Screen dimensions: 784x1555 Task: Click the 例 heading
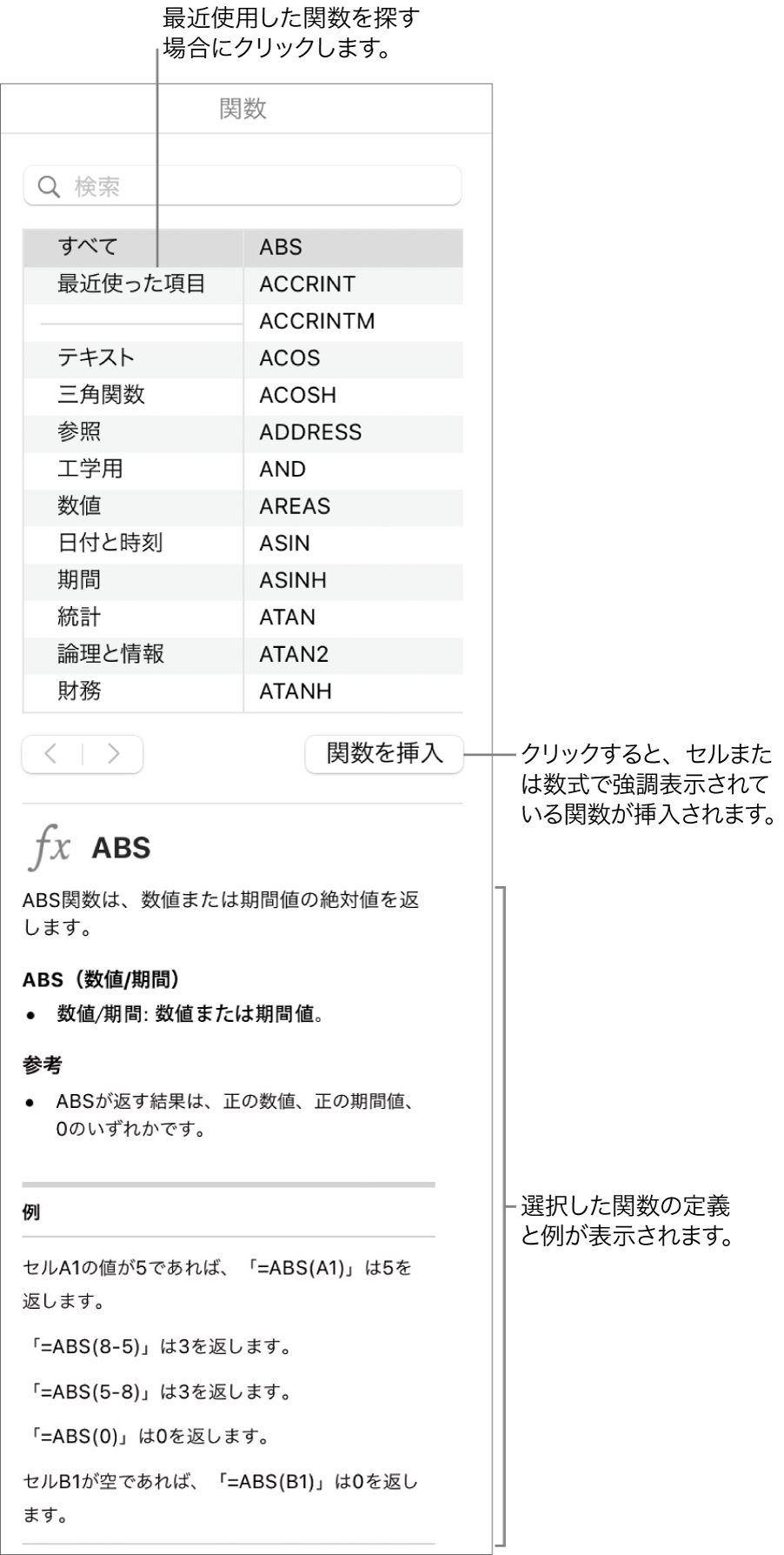click(31, 1212)
